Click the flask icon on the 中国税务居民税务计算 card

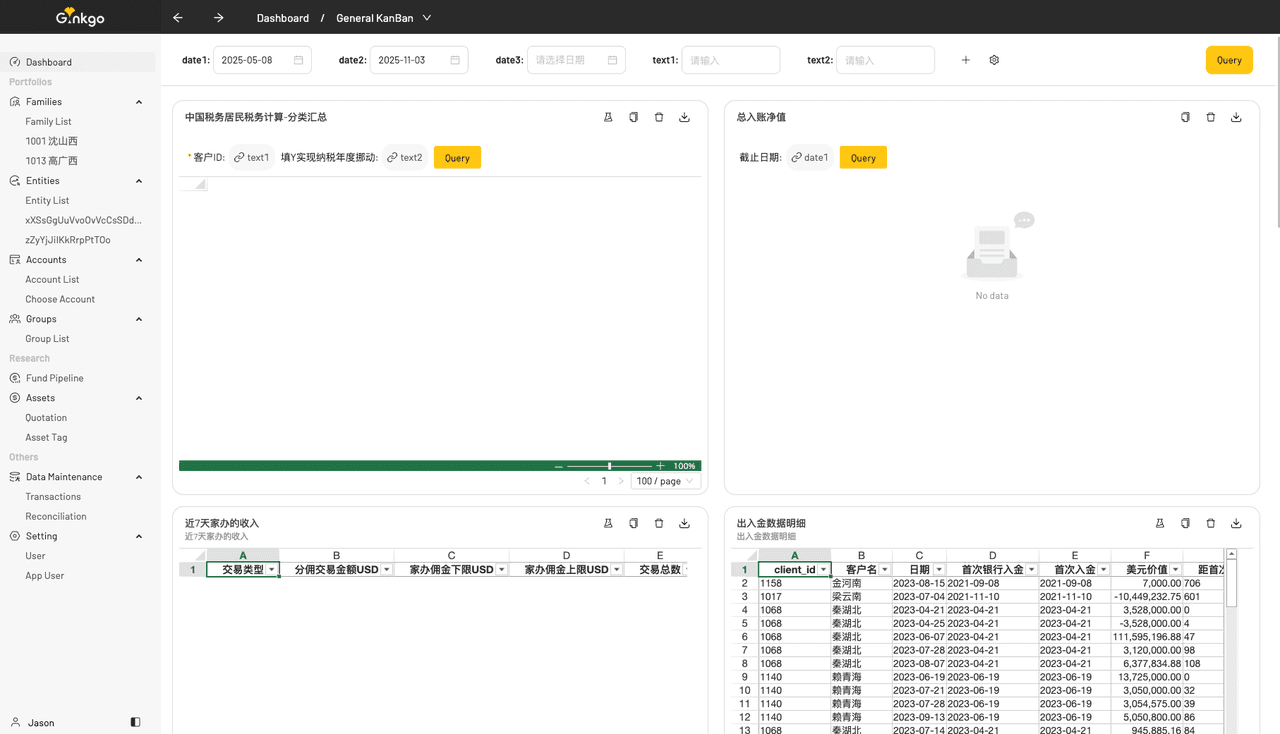pos(608,117)
